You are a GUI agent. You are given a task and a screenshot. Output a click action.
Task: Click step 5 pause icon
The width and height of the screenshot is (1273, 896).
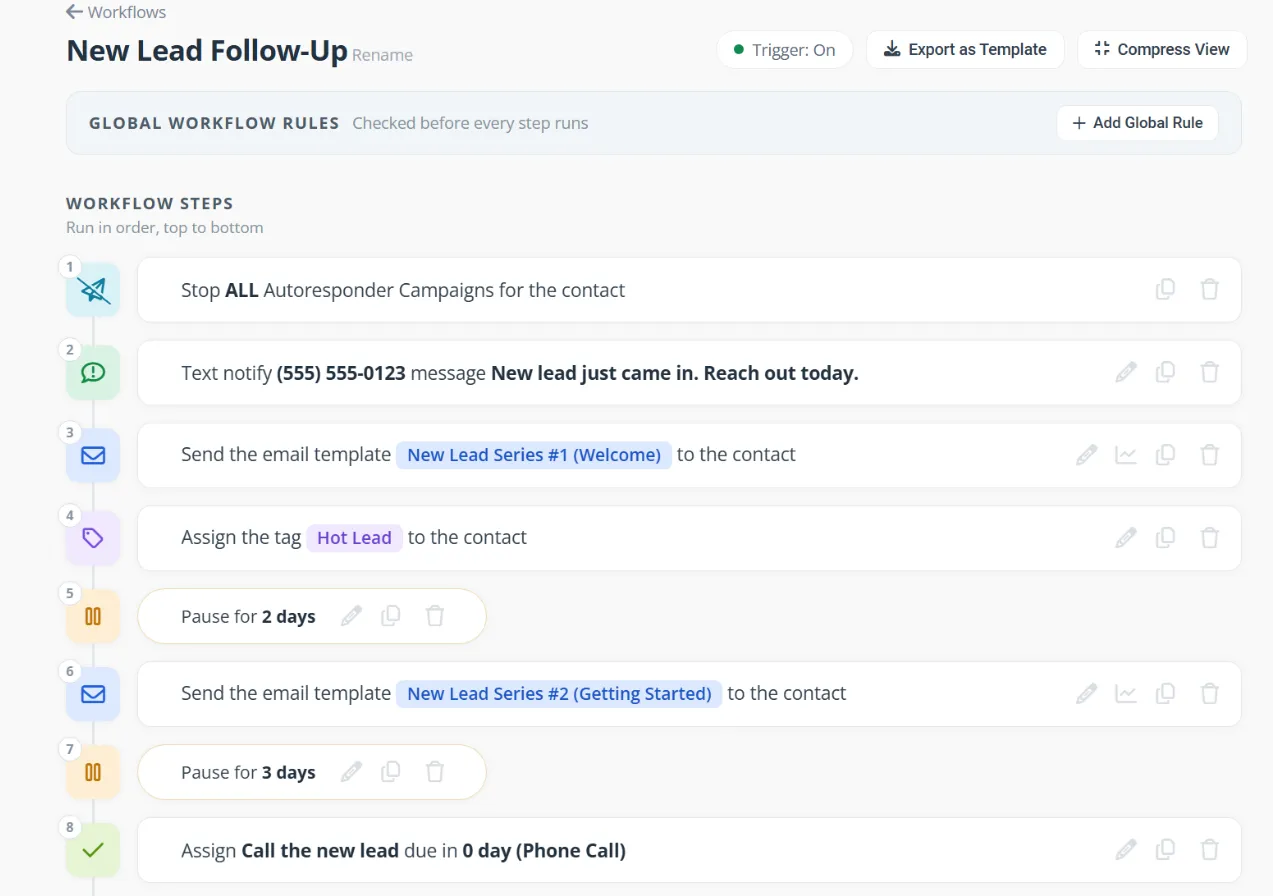point(93,616)
